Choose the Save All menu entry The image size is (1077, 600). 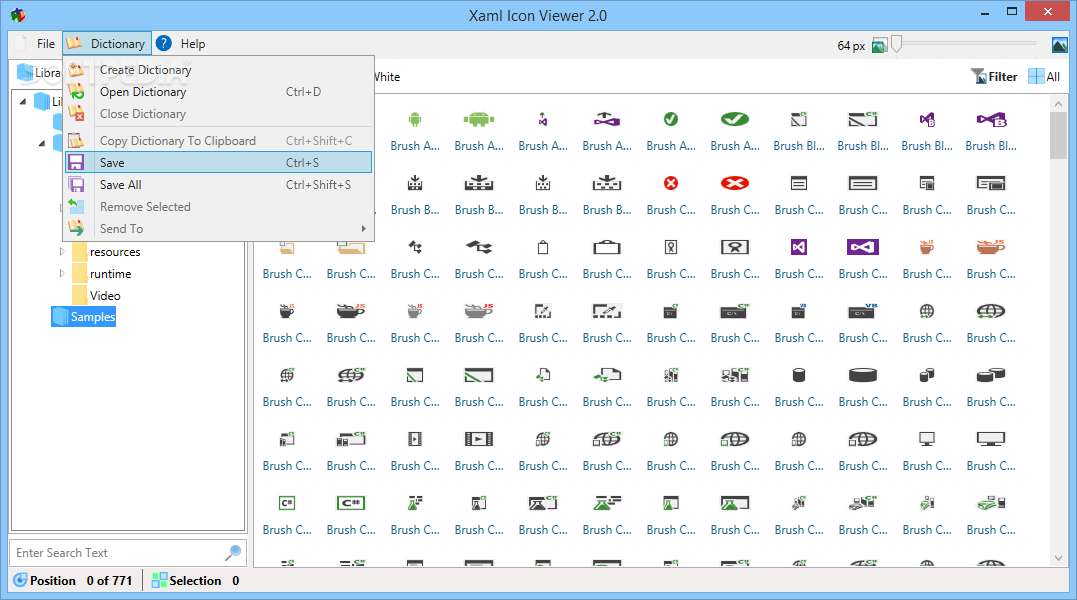pos(218,184)
